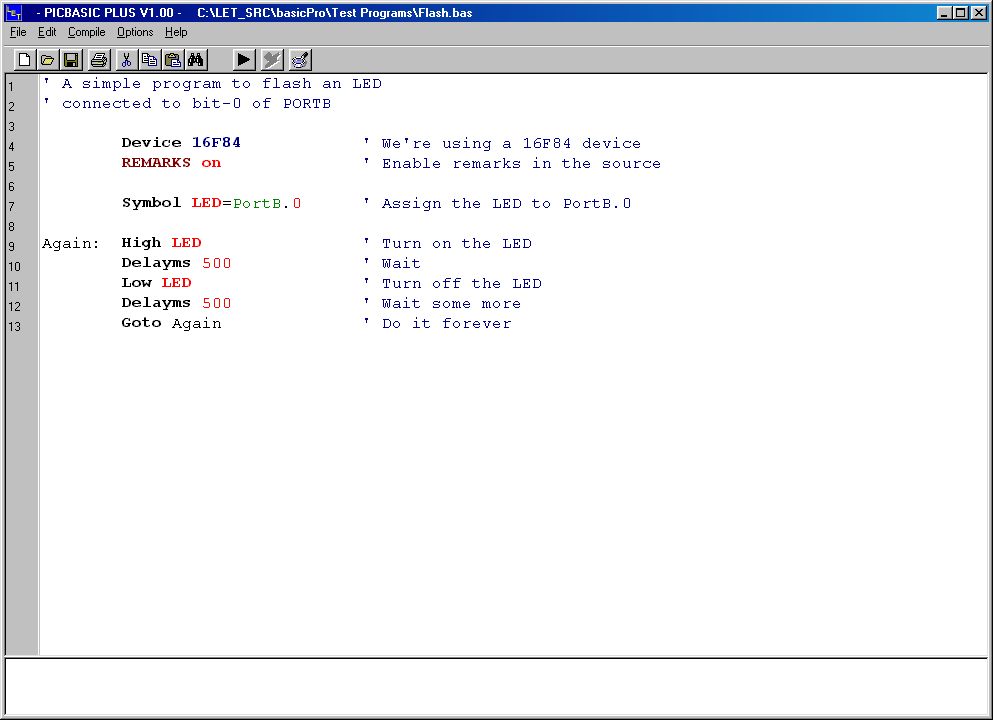Save the program with the floppy disk icon
993x720 pixels.
pyautogui.click(x=71, y=60)
